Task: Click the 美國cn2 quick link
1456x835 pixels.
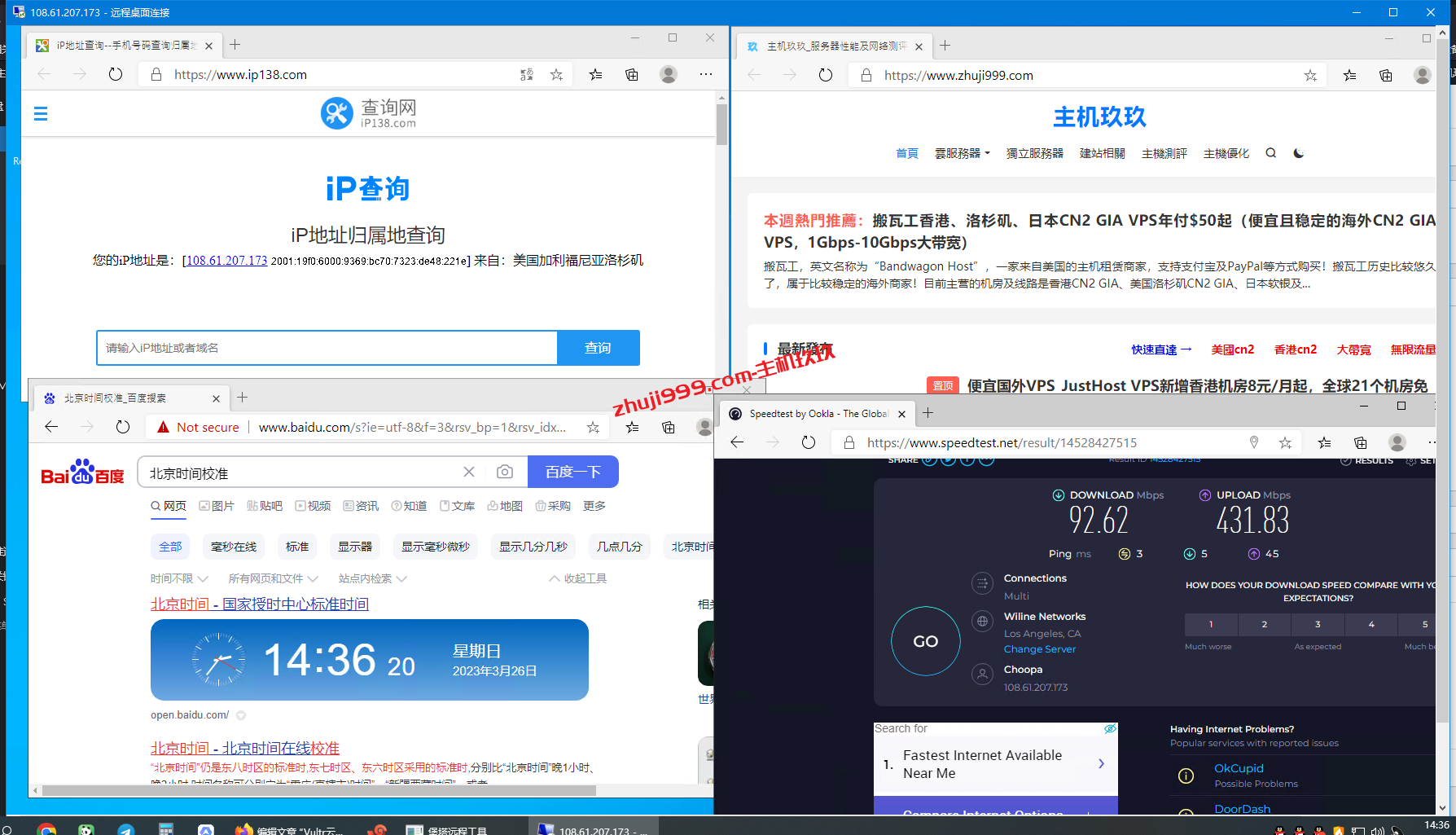Action: pyautogui.click(x=1232, y=349)
